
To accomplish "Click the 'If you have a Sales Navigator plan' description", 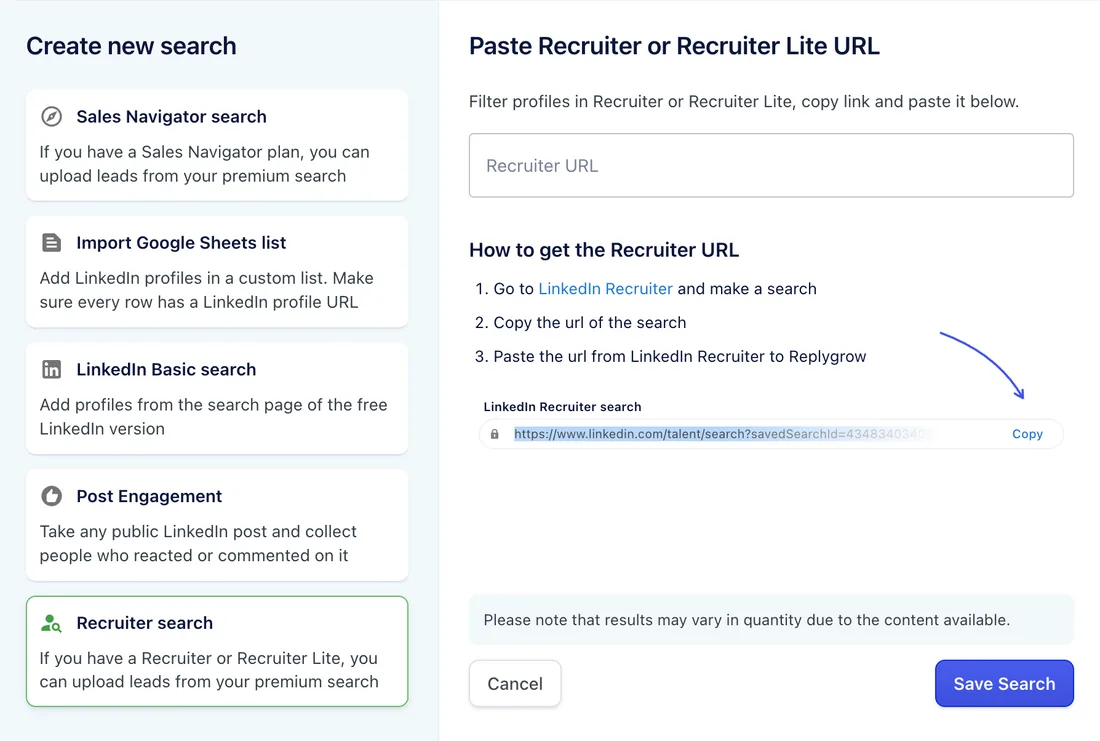I will pyautogui.click(x=204, y=163).
